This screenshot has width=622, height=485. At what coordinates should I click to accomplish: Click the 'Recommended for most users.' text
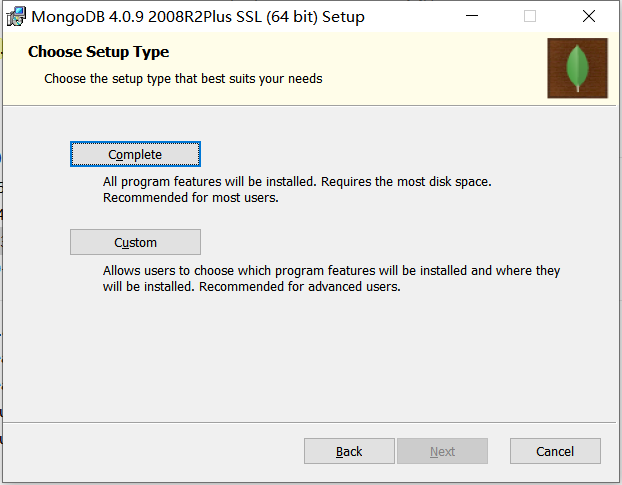point(191,197)
